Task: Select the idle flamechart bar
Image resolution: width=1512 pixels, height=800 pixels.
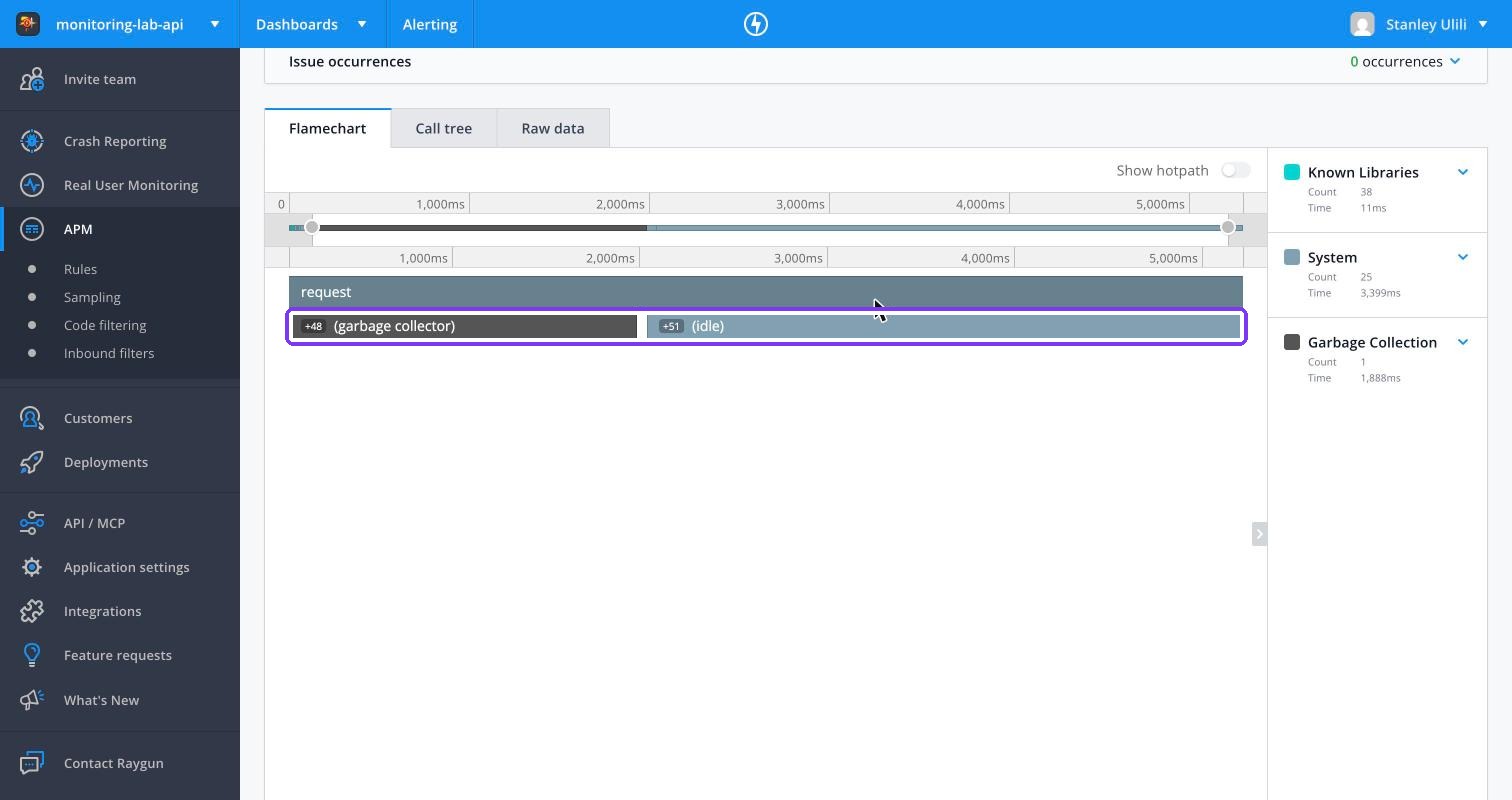Action: coord(943,326)
